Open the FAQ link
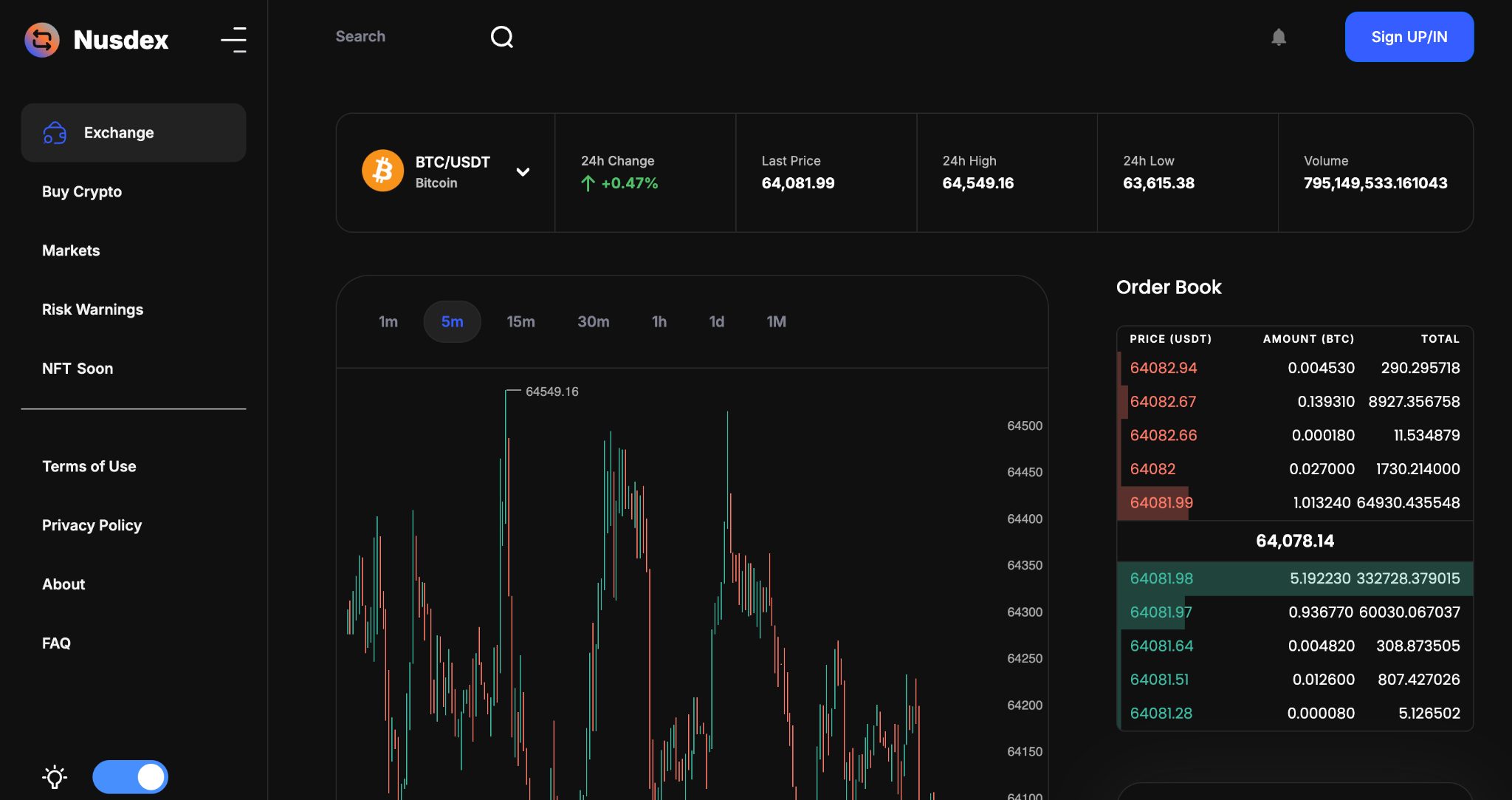Viewport: 1512px width, 800px height. click(x=56, y=643)
